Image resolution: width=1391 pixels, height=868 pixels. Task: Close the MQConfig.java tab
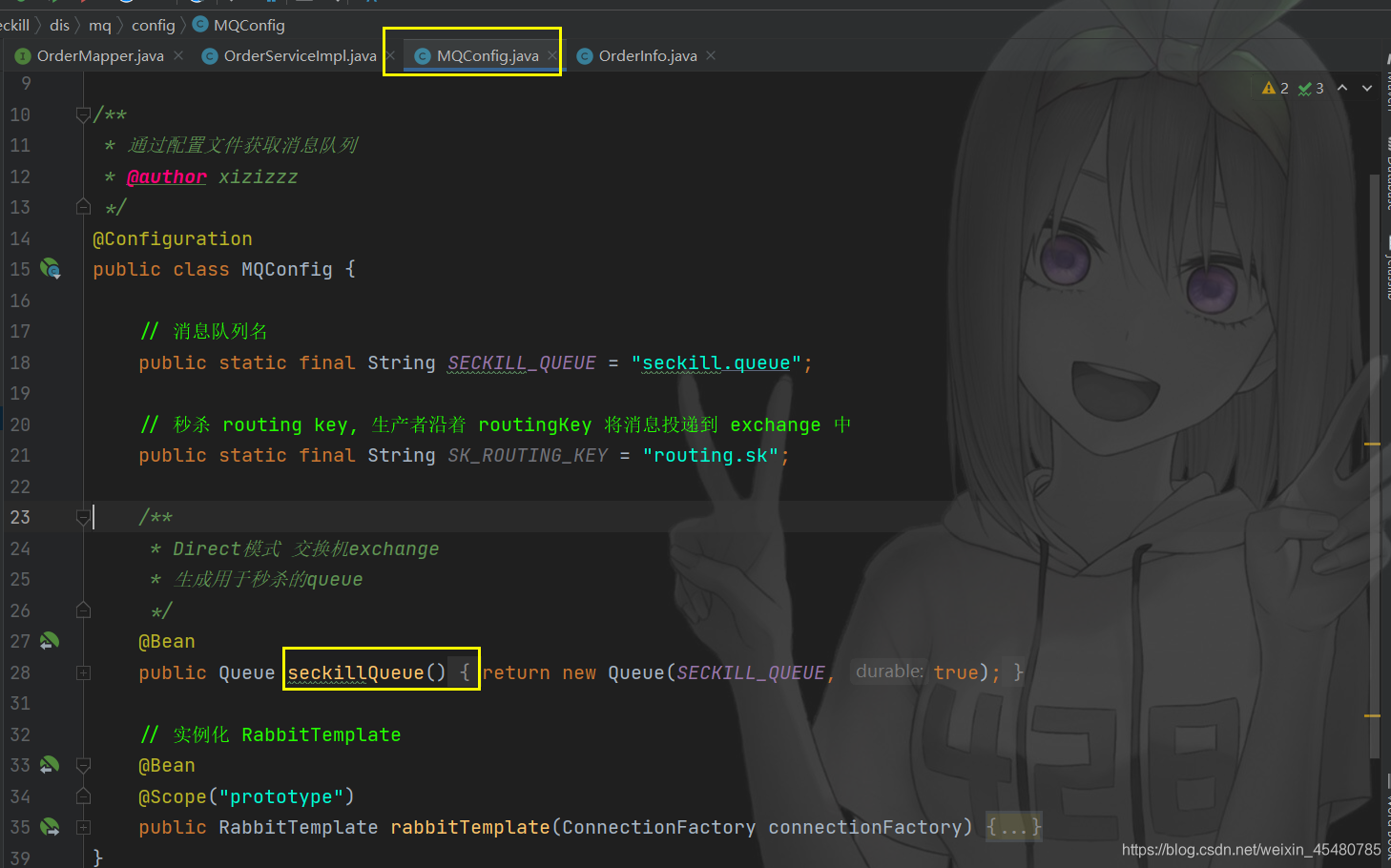551,56
